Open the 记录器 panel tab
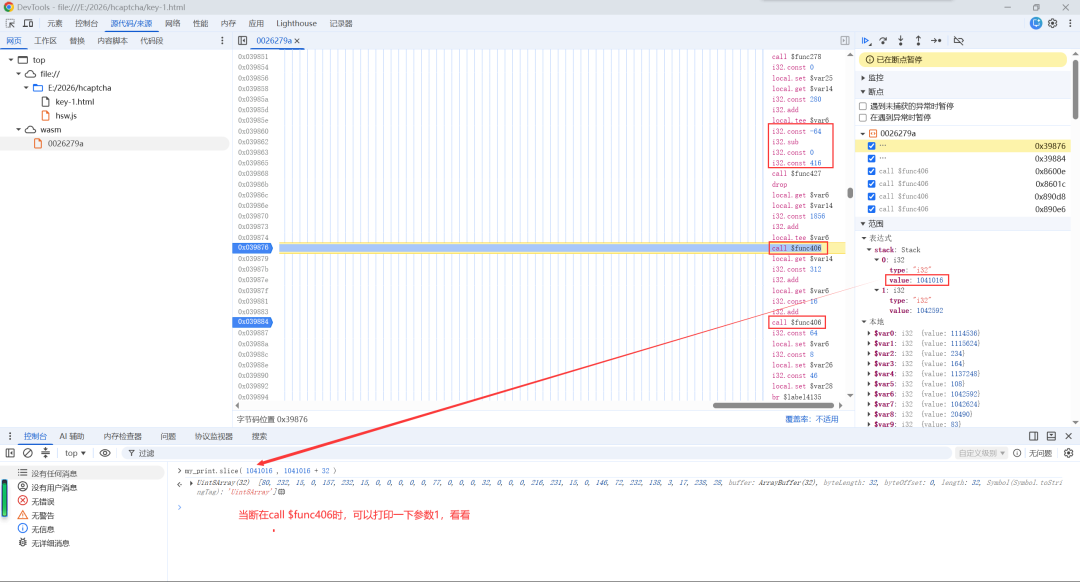Image resolution: width=1080 pixels, height=582 pixels. (x=341, y=23)
